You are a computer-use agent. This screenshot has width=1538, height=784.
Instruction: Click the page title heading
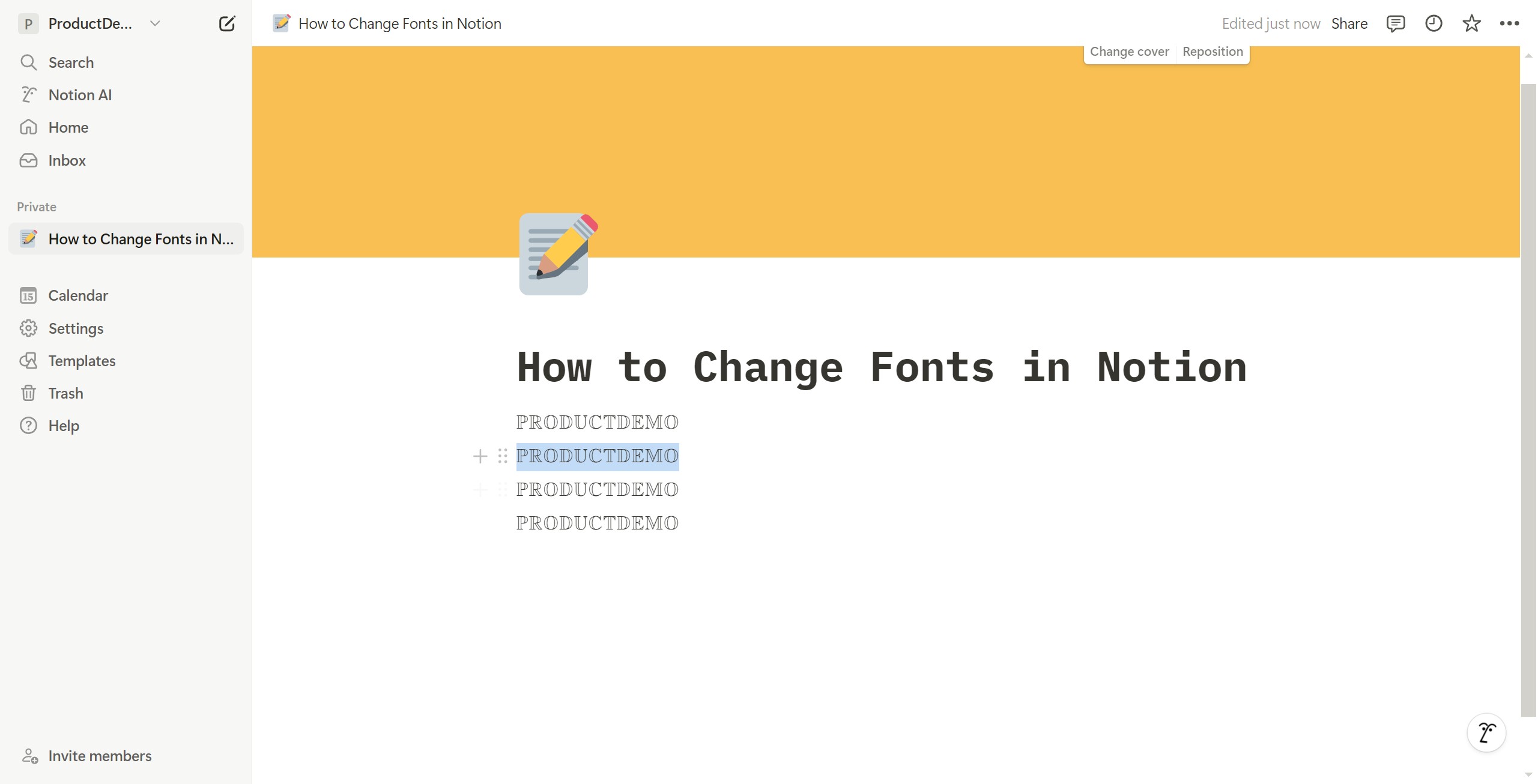click(882, 367)
